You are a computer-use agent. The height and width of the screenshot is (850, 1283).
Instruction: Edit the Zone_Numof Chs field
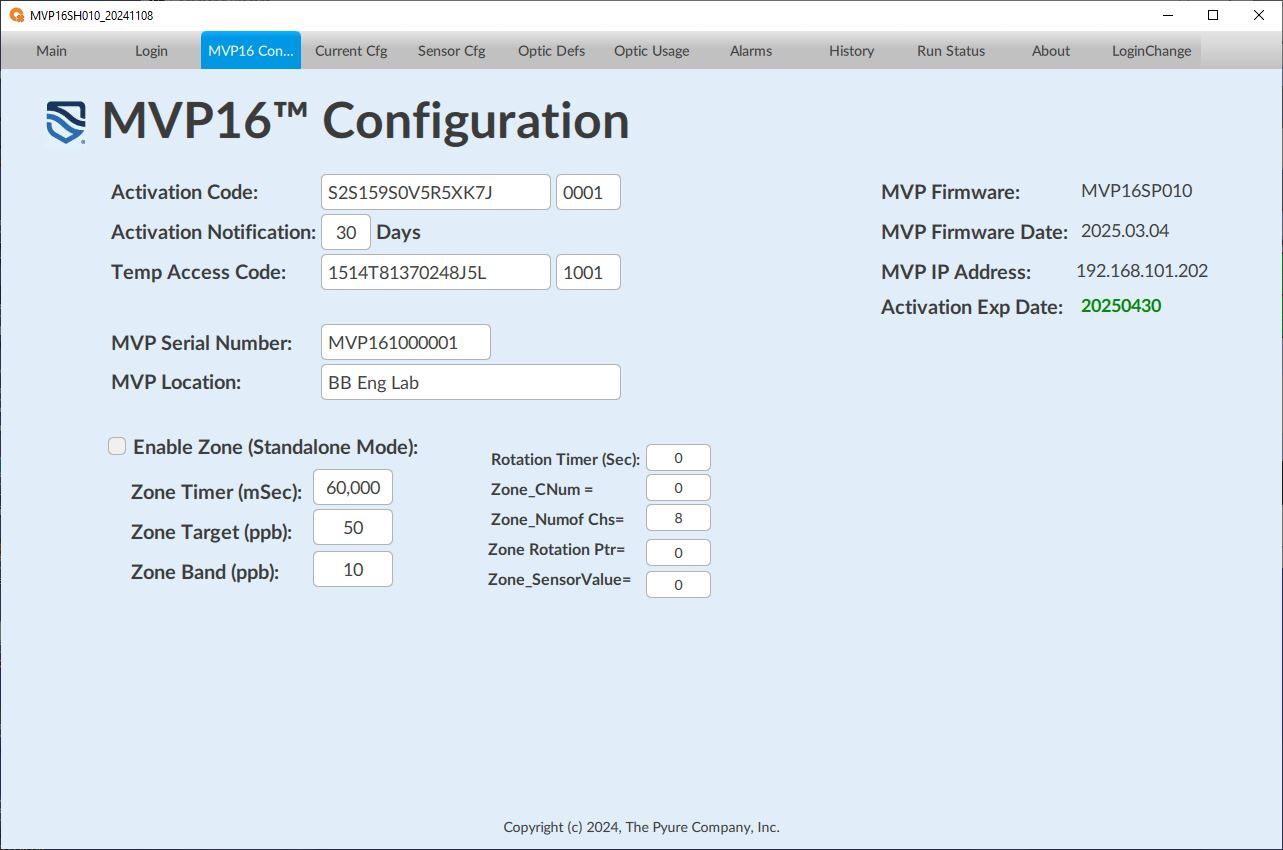tap(678, 518)
